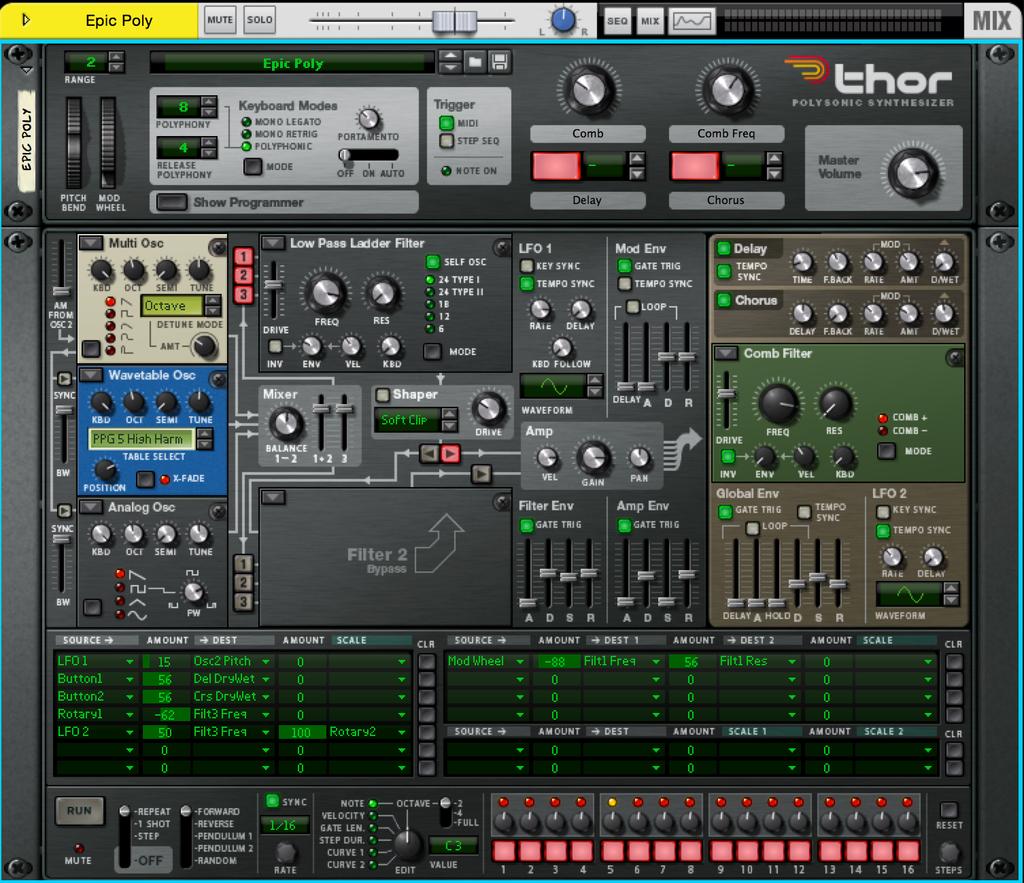Screen dimensions: 1024x883
Task: Start the step sequencer with RUN
Action: [x=79, y=811]
